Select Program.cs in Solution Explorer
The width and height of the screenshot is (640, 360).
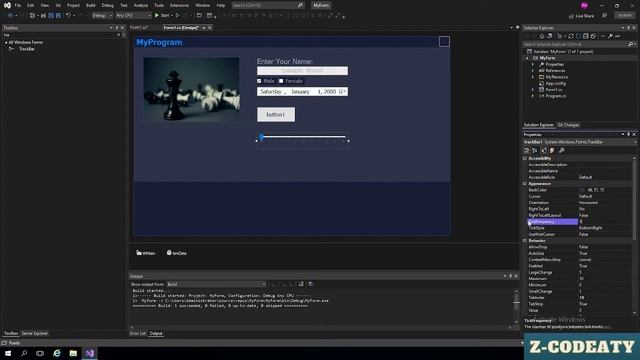(x=556, y=96)
